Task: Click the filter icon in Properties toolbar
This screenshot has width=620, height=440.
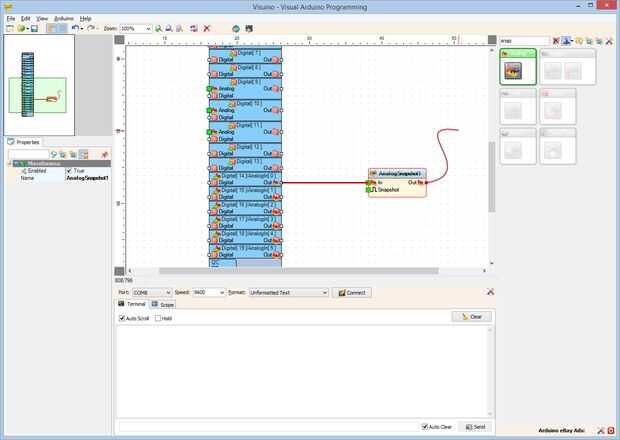Action: coord(54,155)
